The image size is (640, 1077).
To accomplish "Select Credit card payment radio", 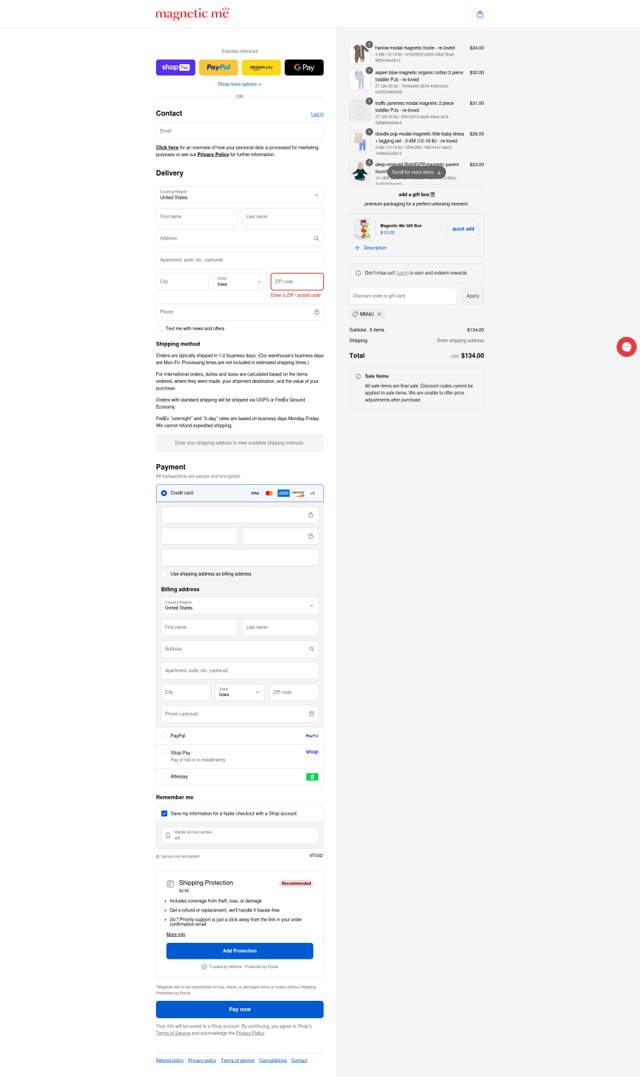I will coord(164,493).
